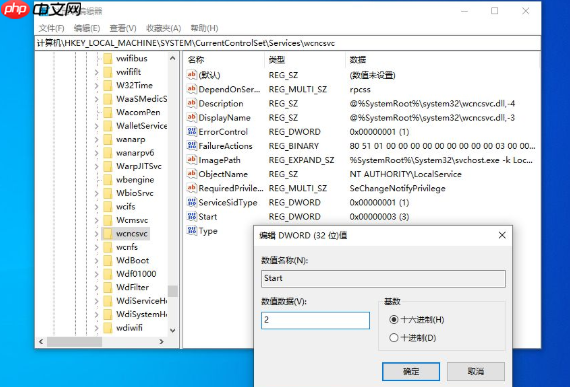The height and width of the screenshot is (387, 570).
Task: Click the WdBoot folder icon
Action: 108,260
